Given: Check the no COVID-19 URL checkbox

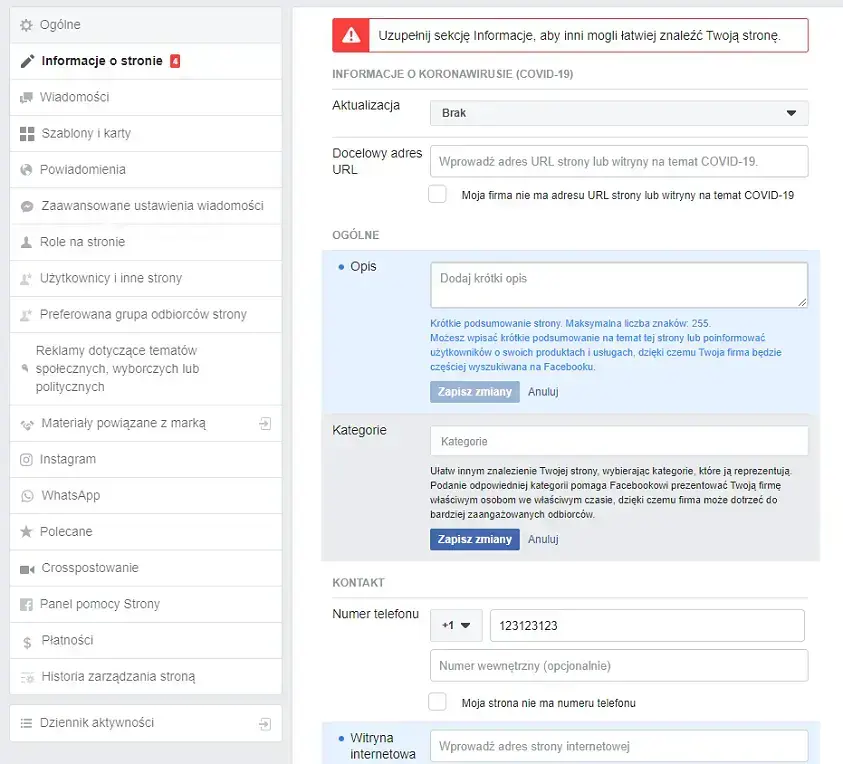Looking at the screenshot, I should [x=437, y=195].
